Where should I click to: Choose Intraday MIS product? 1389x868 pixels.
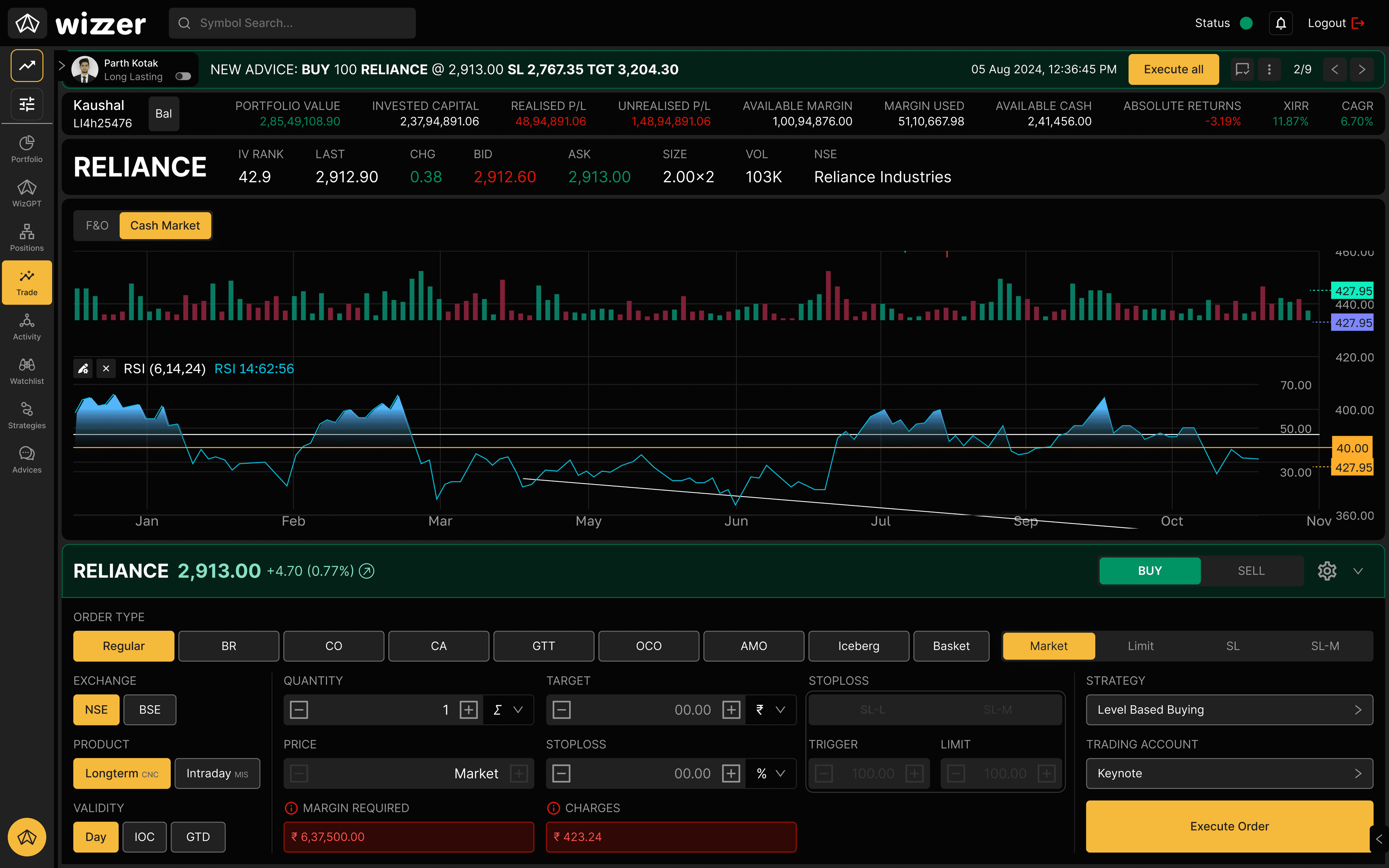(x=217, y=773)
